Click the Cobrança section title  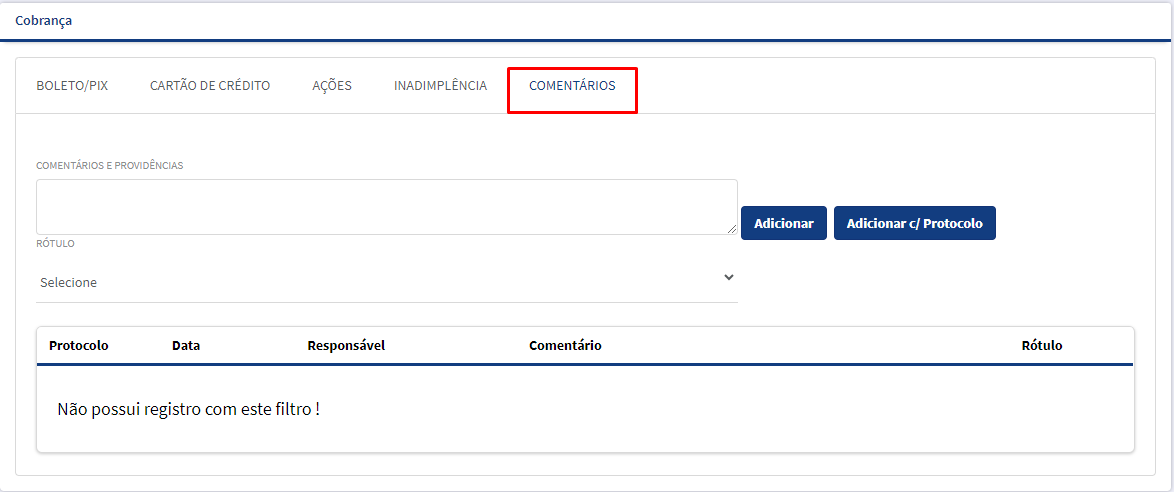click(43, 20)
